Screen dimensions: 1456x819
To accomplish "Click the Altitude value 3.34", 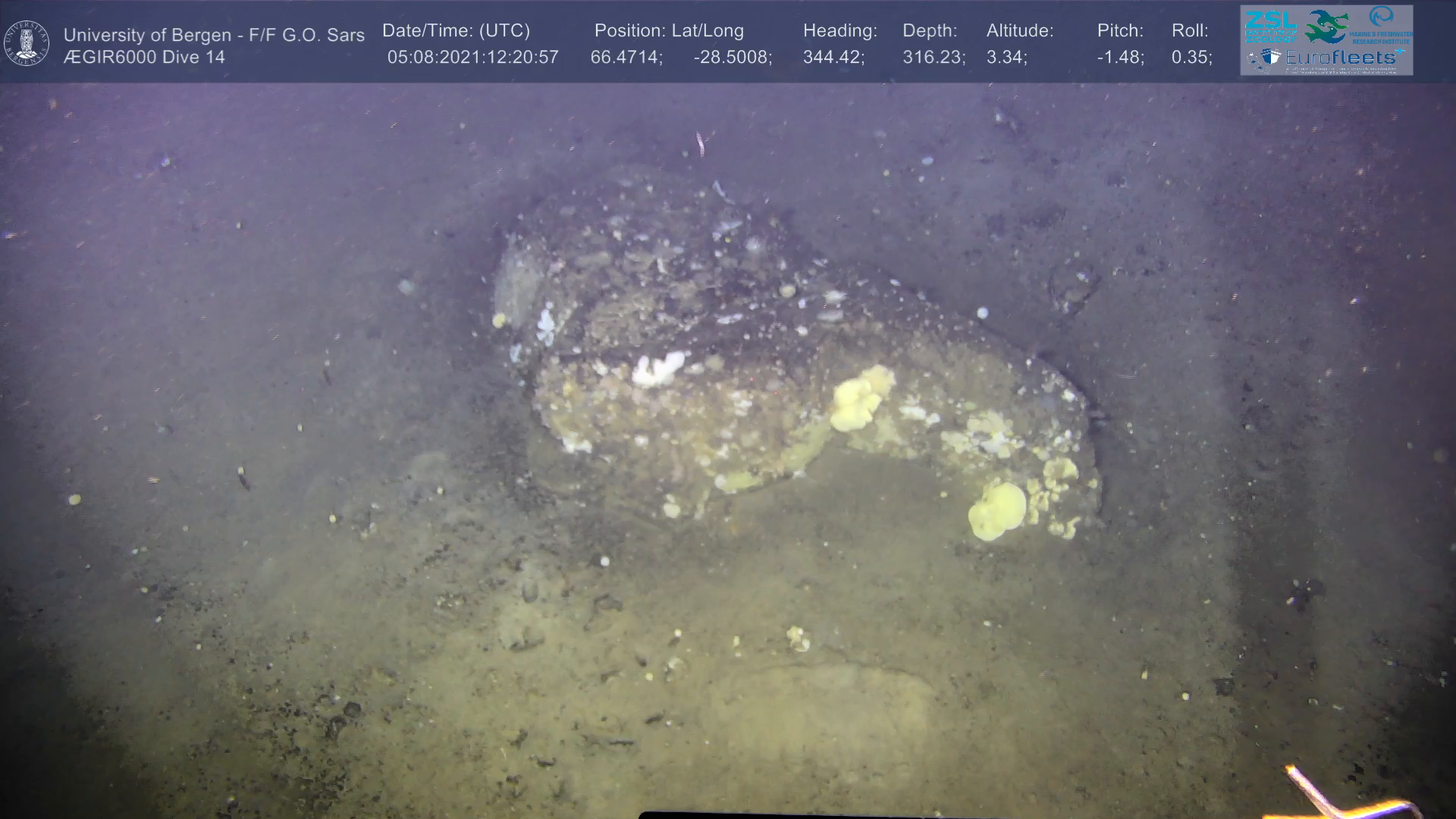I will point(1006,58).
